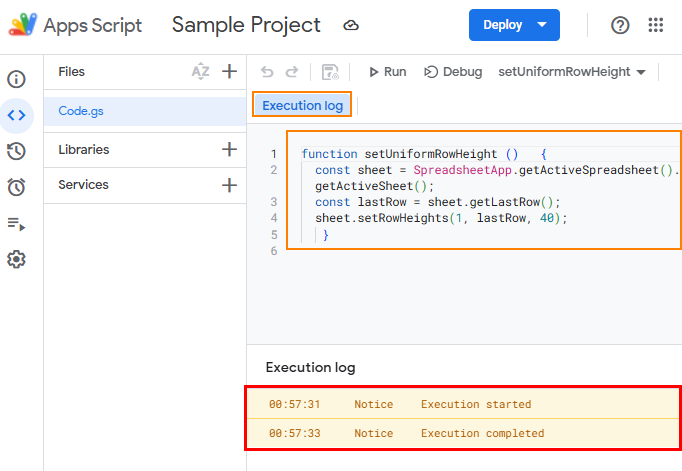The width and height of the screenshot is (682, 471).
Task: Click the Execution log toolbar button
Action: point(302,105)
